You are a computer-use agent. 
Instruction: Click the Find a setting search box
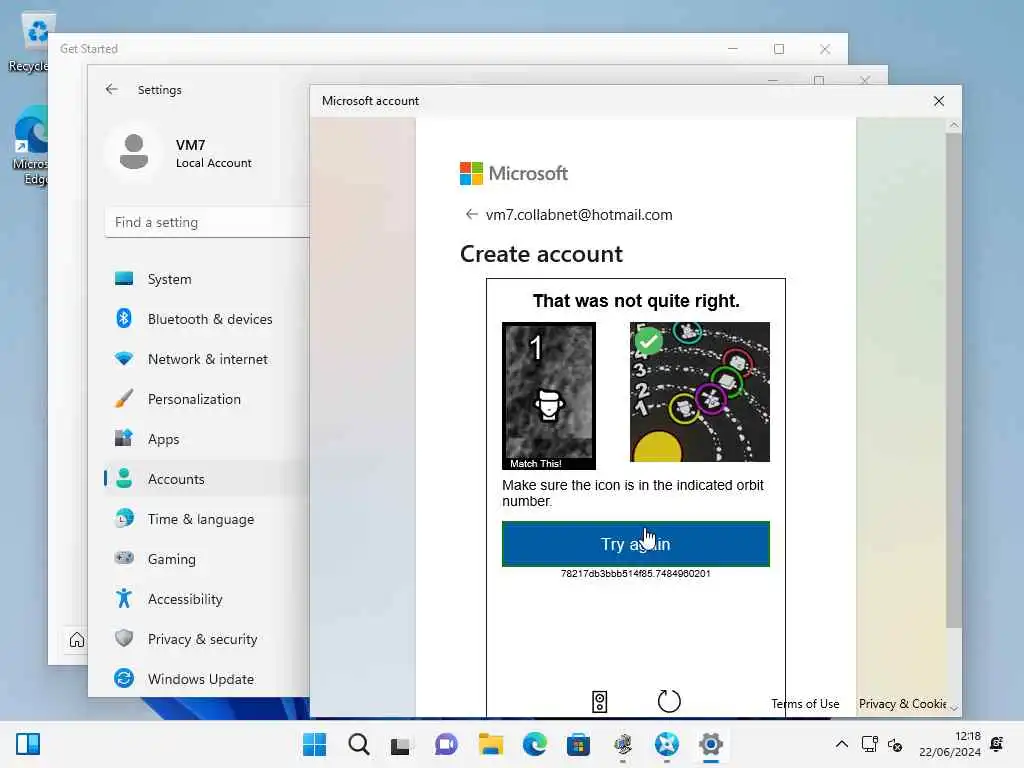click(x=207, y=222)
